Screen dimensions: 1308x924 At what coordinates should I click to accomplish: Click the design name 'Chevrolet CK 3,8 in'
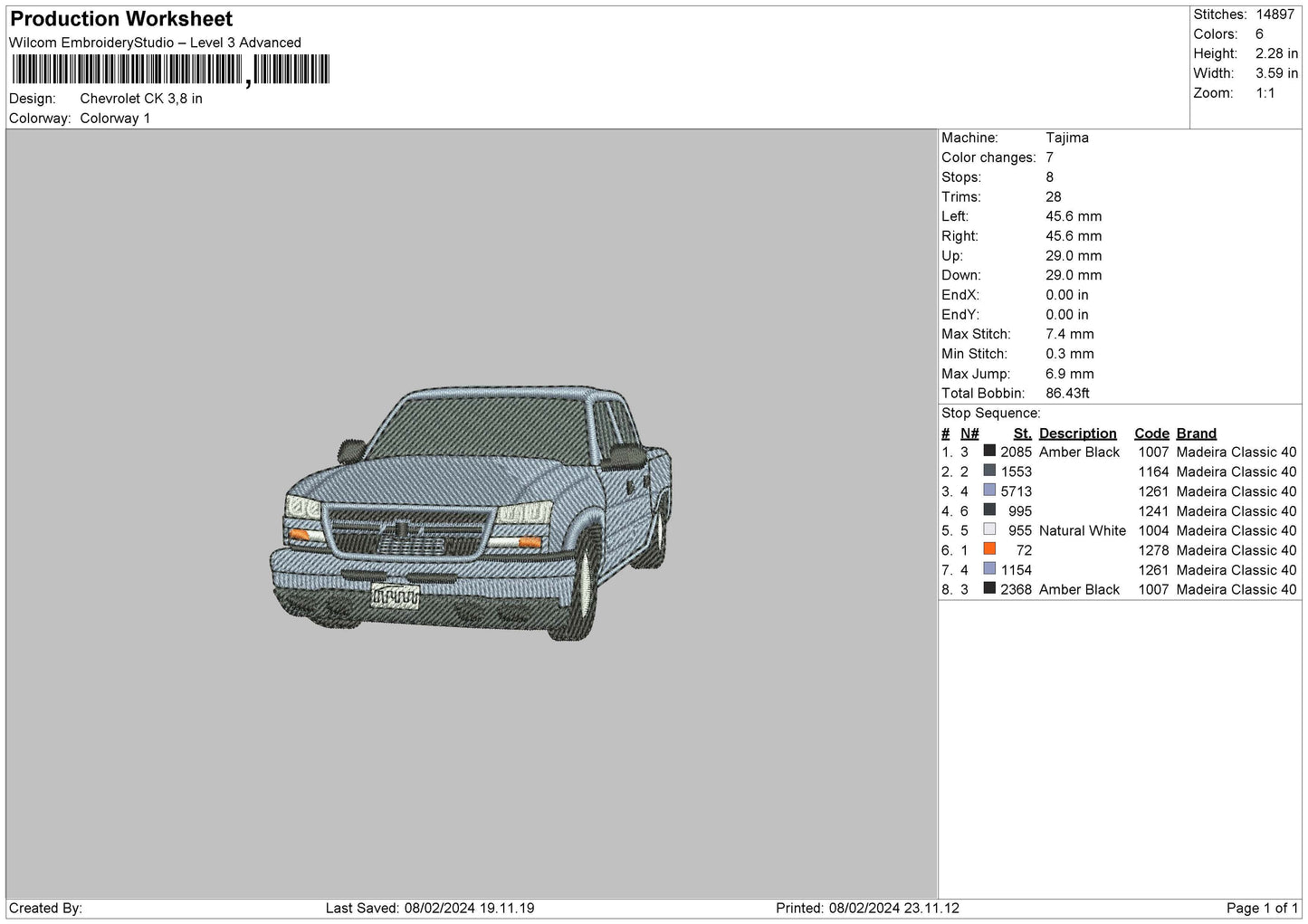pyautogui.click(x=141, y=99)
